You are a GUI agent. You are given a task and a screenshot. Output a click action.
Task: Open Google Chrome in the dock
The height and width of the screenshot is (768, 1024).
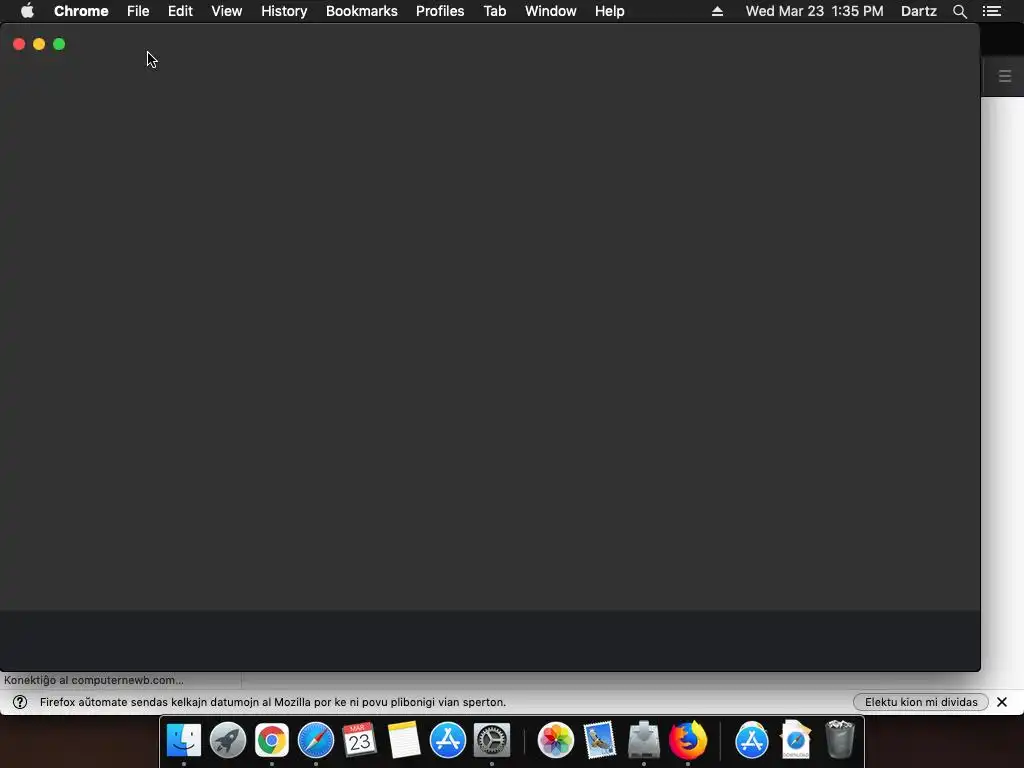click(x=272, y=740)
